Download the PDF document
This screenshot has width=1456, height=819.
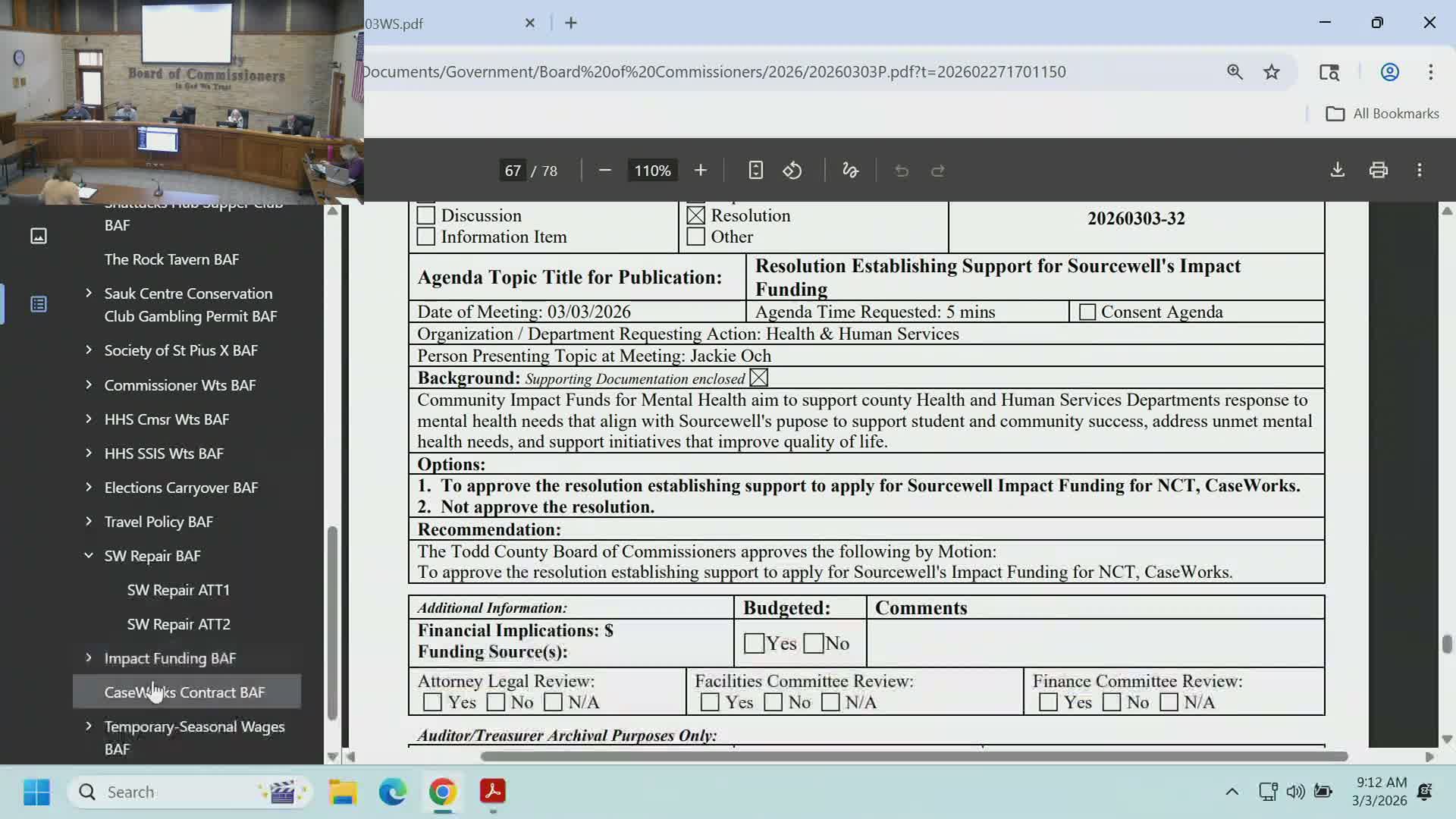coord(1338,171)
